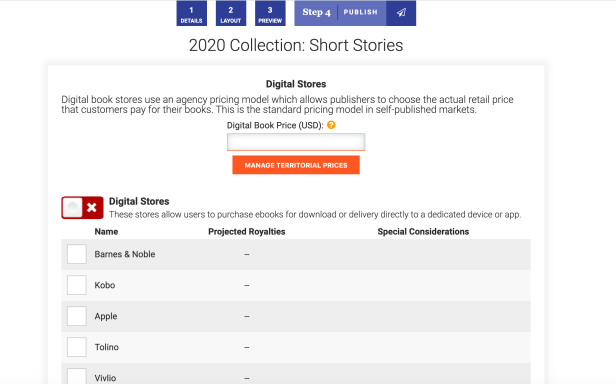Focus the Digital Book Price input field

[296, 142]
